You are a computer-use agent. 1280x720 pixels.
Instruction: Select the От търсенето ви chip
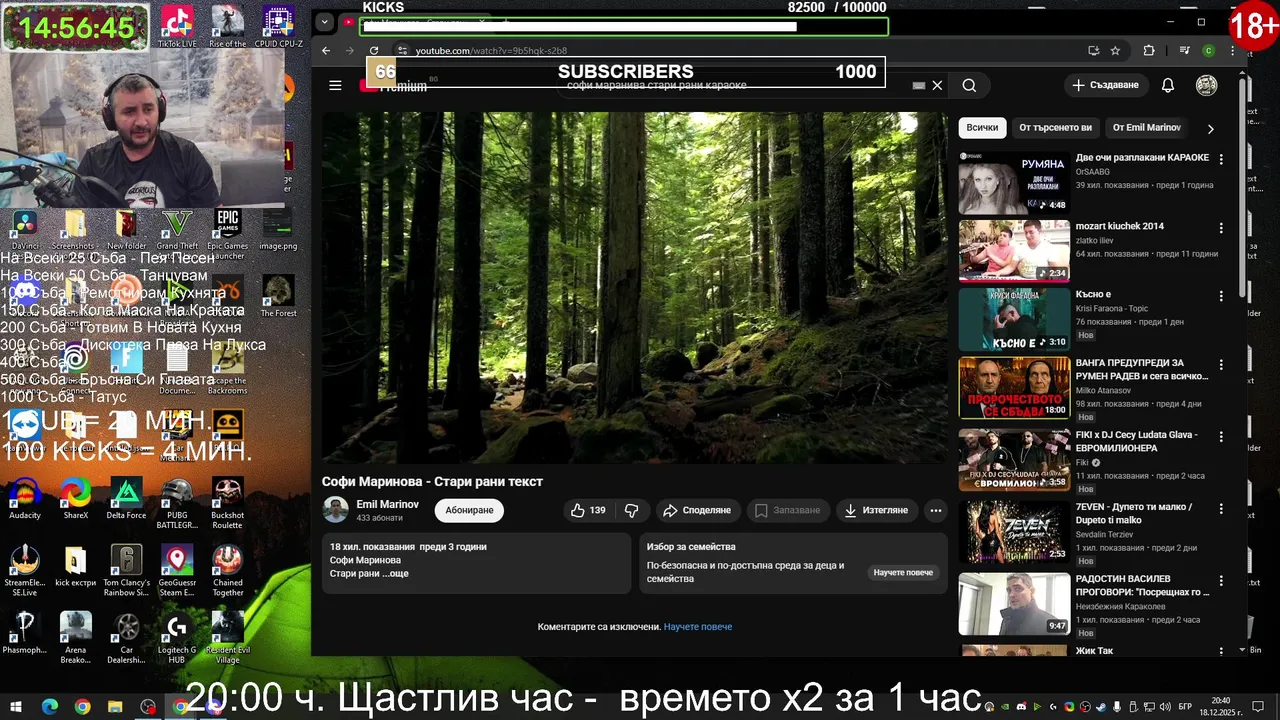click(1055, 128)
